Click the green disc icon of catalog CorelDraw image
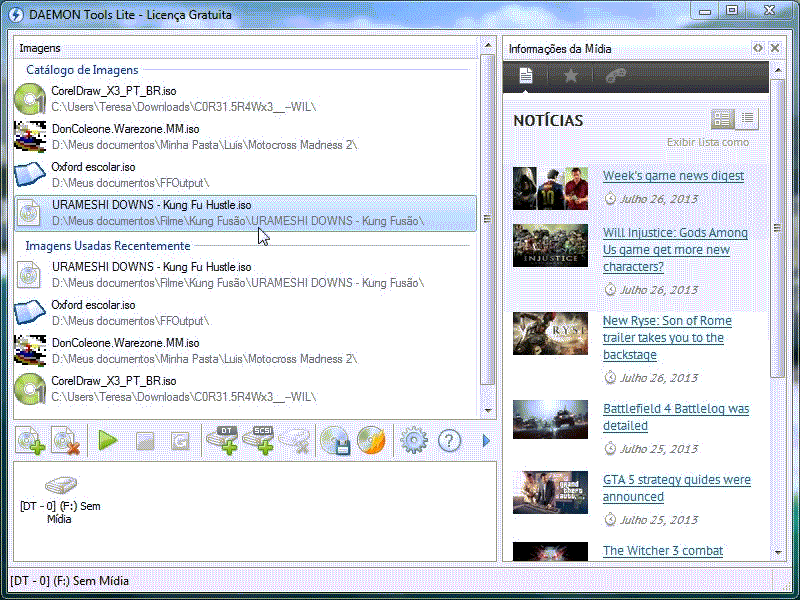 pos(30,99)
